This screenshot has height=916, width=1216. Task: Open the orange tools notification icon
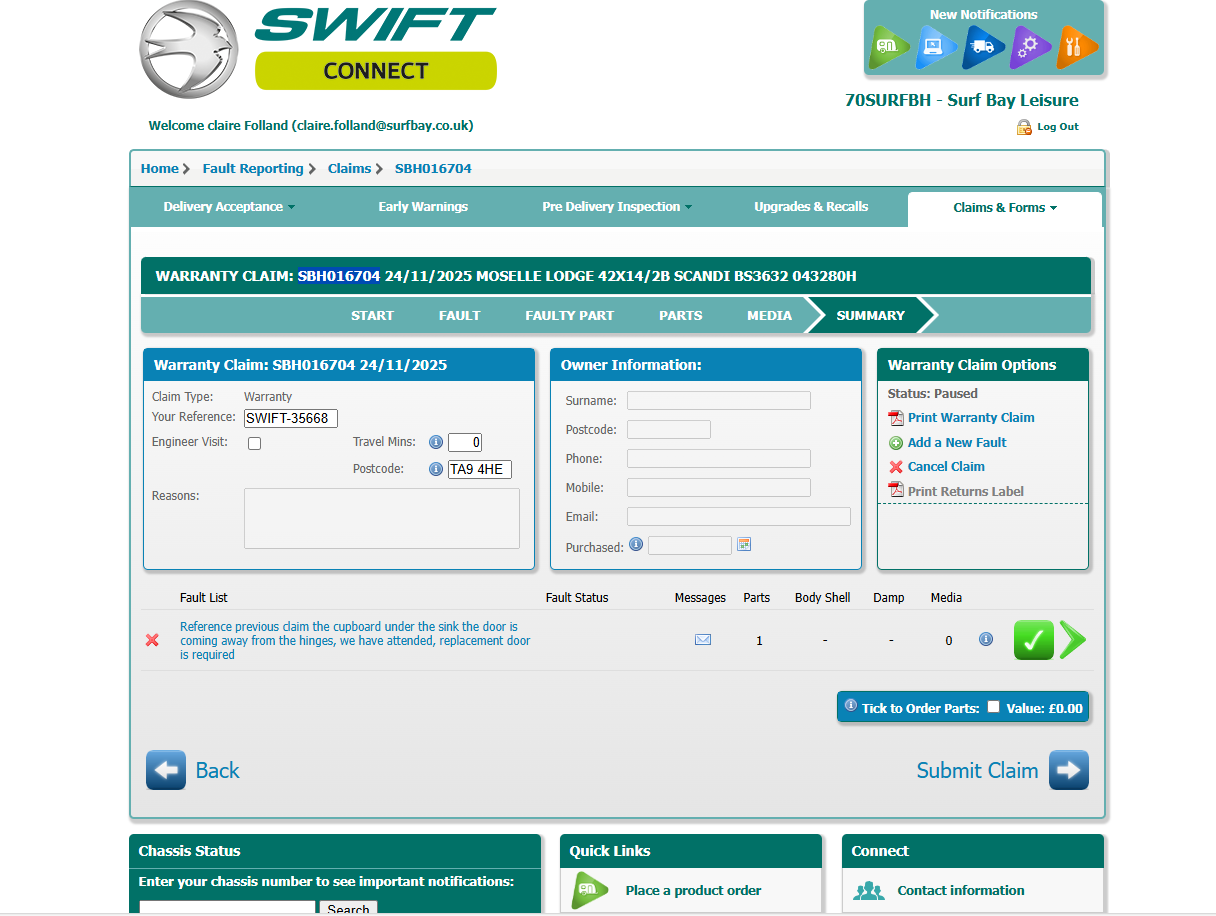pos(1077,47)
